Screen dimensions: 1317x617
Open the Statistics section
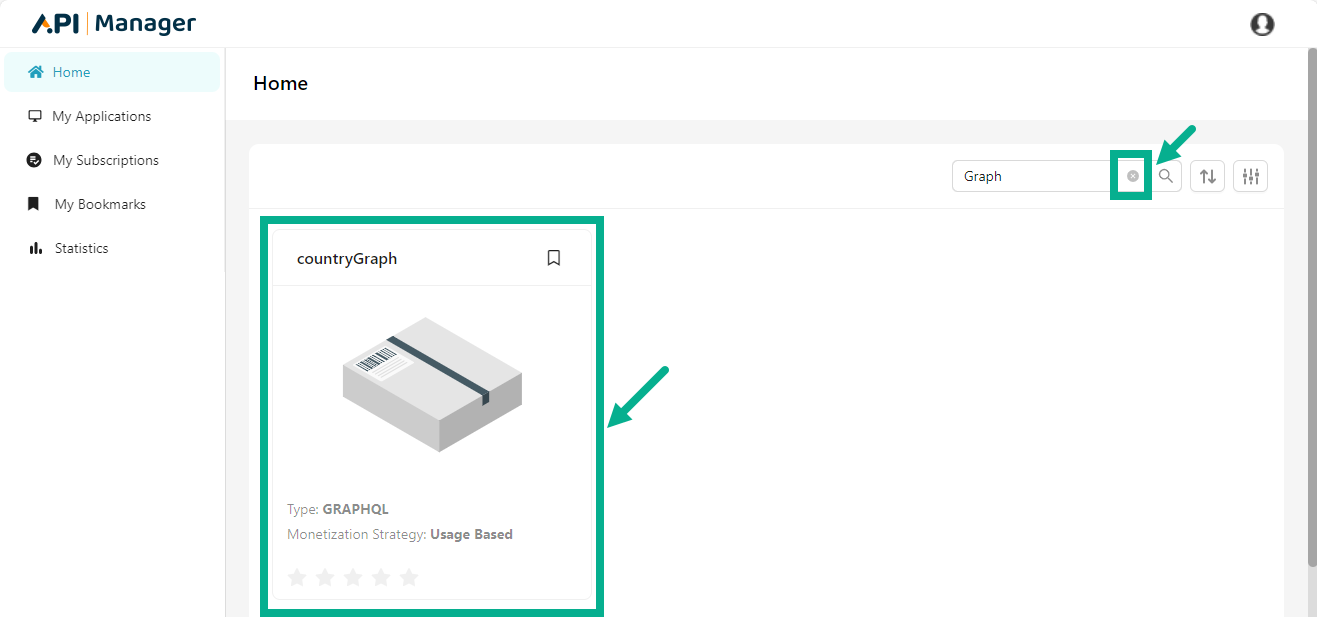pyautogui.click(x=81, y=248)
